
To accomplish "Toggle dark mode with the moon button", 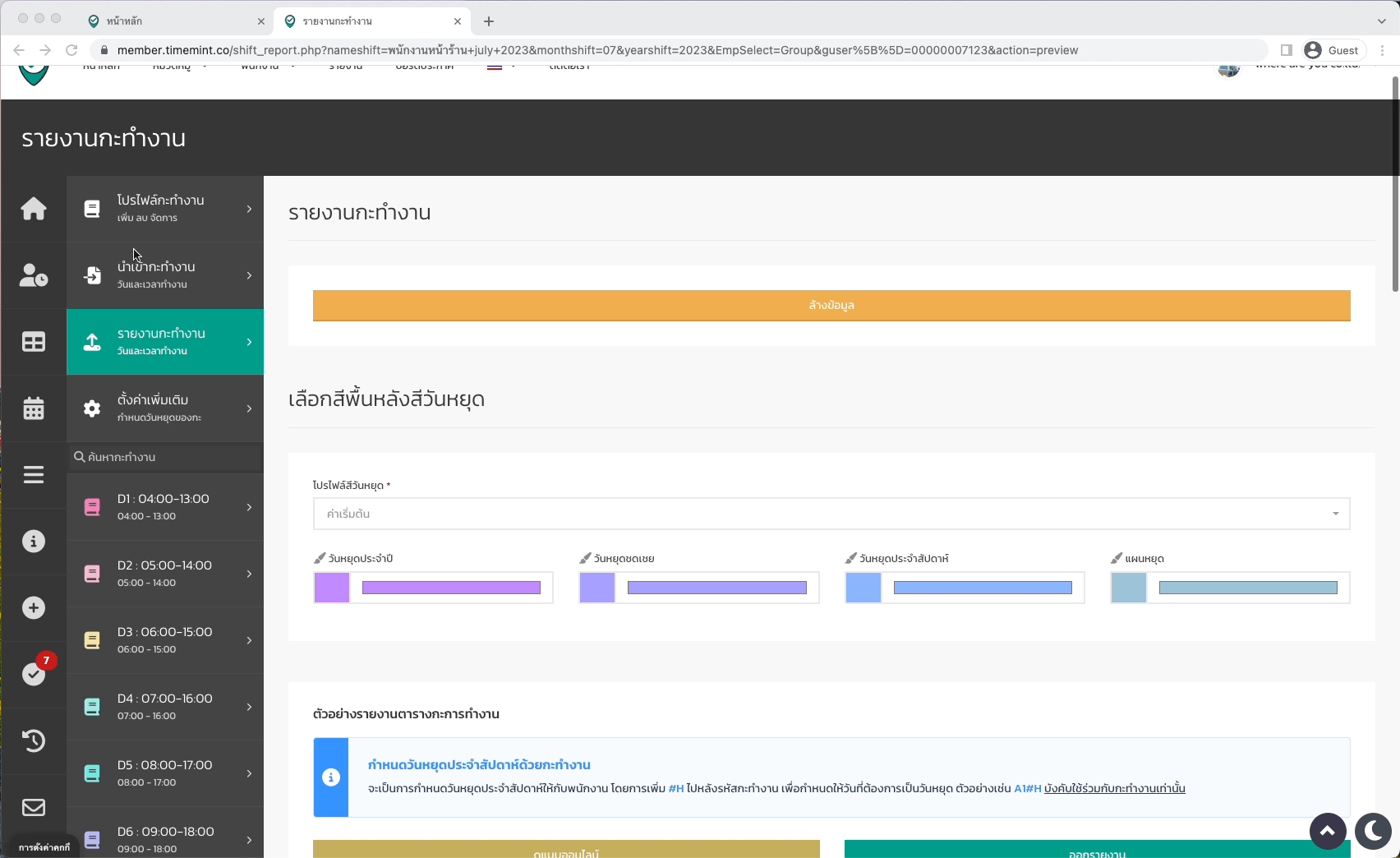I will tap(1372, 832).
